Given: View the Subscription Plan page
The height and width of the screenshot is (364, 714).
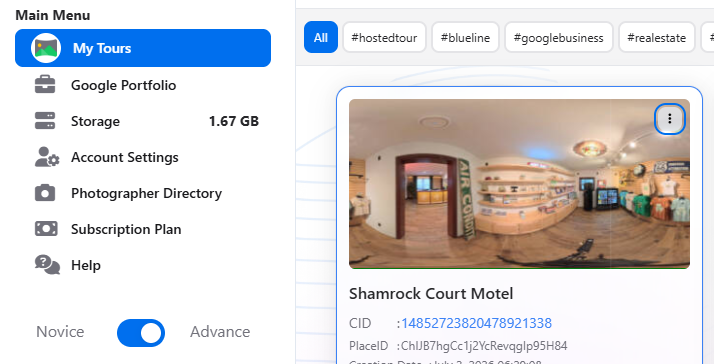Looking at the screenshot, I should [x=143, y=229].
